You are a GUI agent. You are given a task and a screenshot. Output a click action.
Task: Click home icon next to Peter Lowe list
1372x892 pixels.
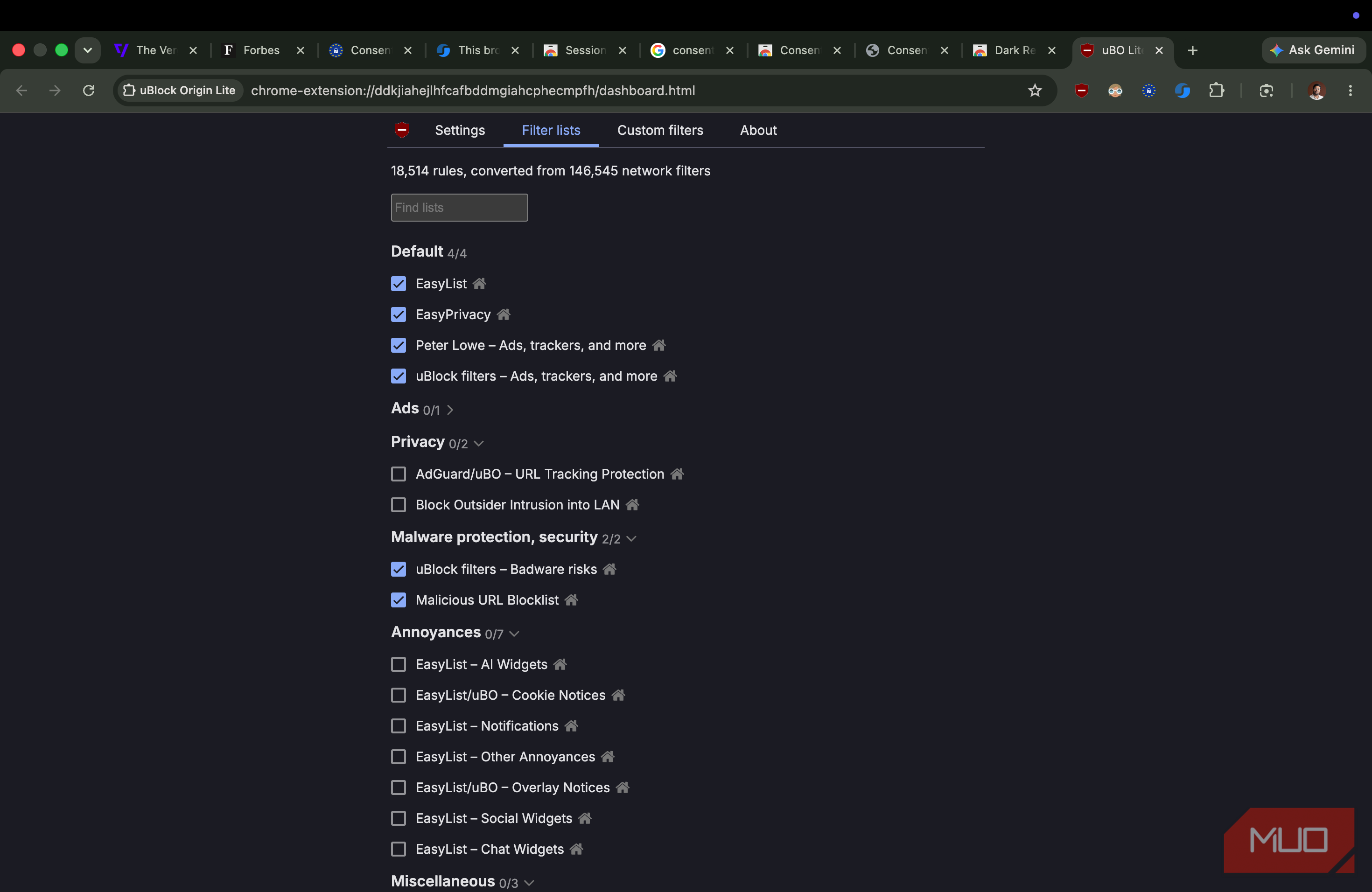[659, 345]
